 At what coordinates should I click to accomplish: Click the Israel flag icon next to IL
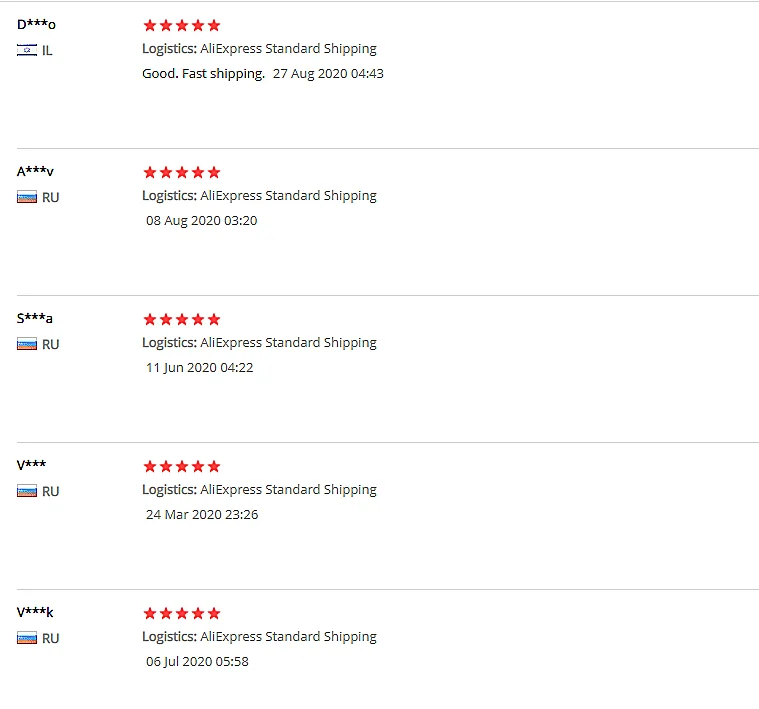(27, 50)
